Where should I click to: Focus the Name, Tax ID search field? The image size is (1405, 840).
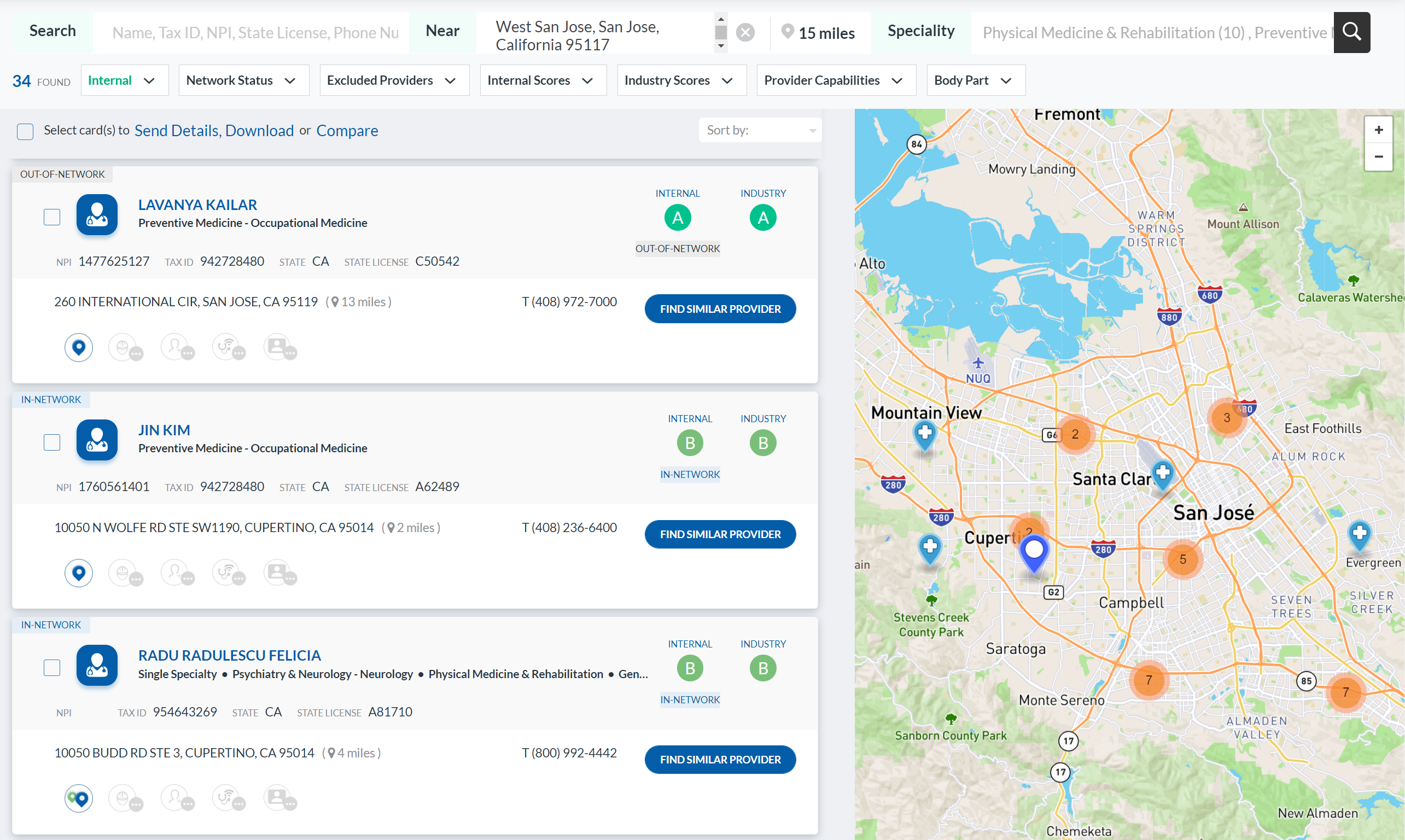(x=255, y=32)
